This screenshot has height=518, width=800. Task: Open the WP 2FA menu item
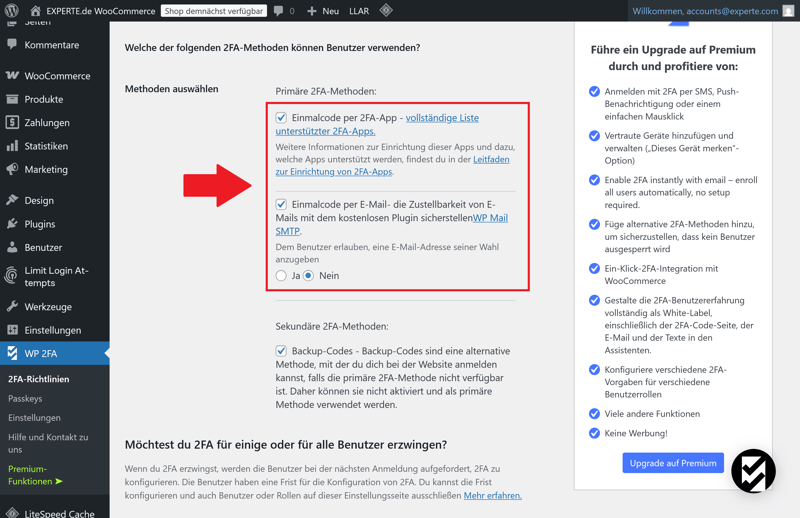coord(55,353)
